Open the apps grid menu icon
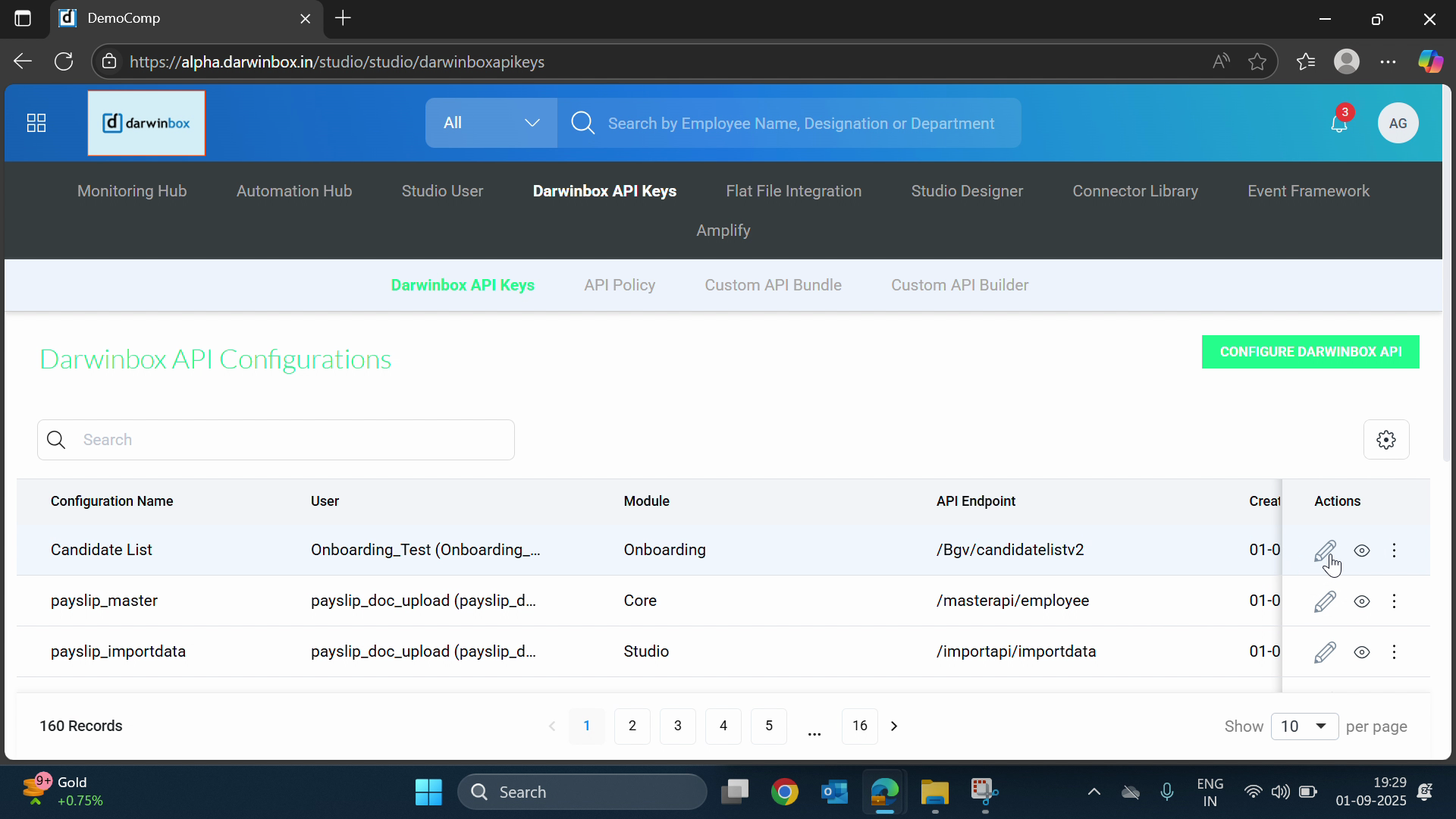This screenshot has width=1456, height=819. tap(36, 123)
